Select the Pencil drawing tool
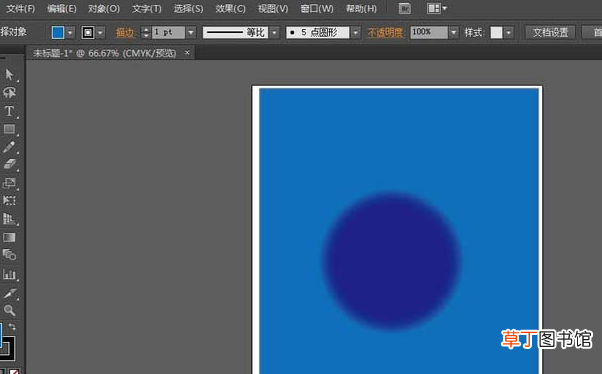The image size is (602, 374). pyautogui.click(x=9, y=147)
